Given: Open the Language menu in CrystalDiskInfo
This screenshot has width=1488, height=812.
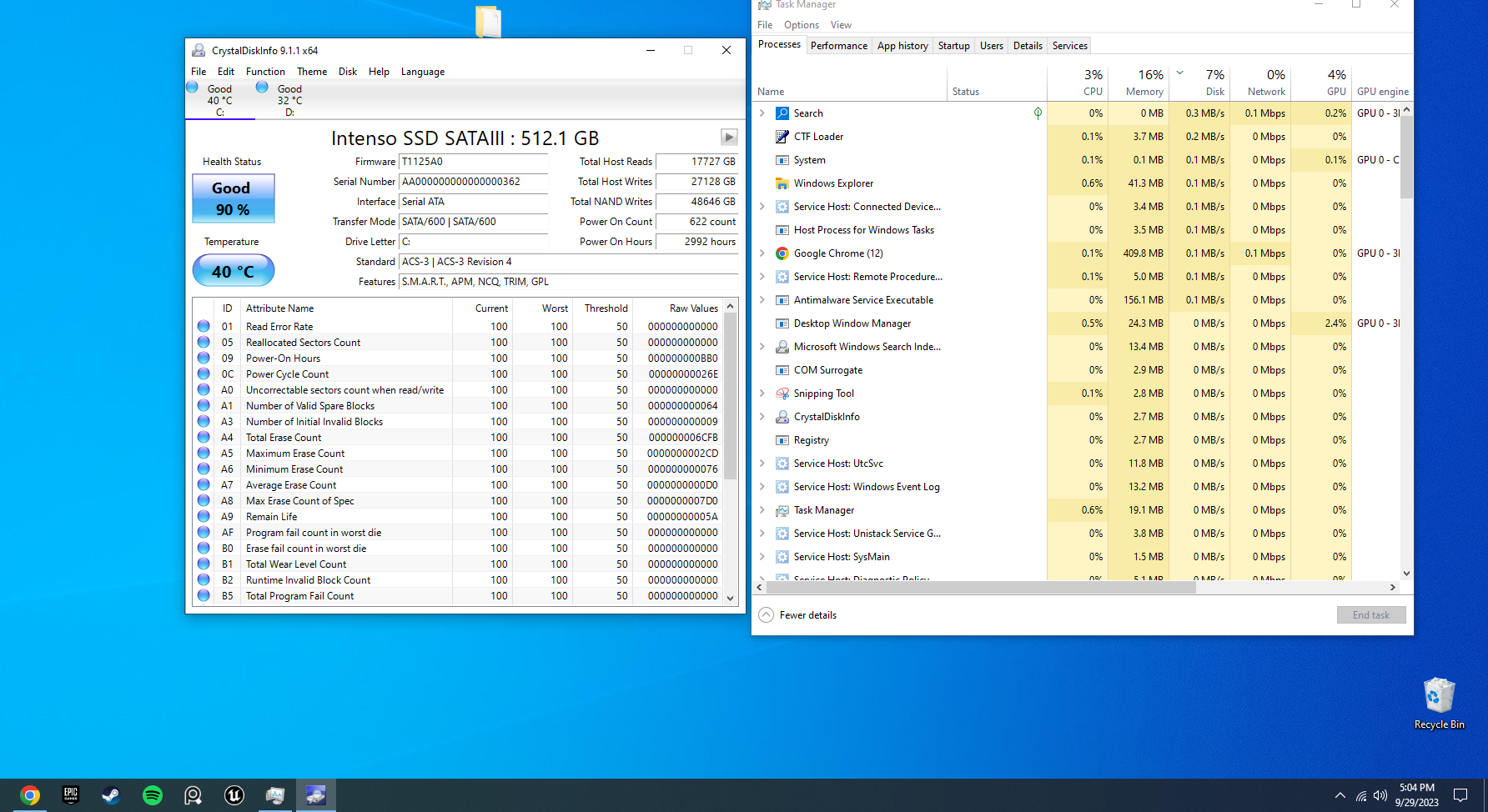Looking at the screenshot, I should click(x=423, y=72).
